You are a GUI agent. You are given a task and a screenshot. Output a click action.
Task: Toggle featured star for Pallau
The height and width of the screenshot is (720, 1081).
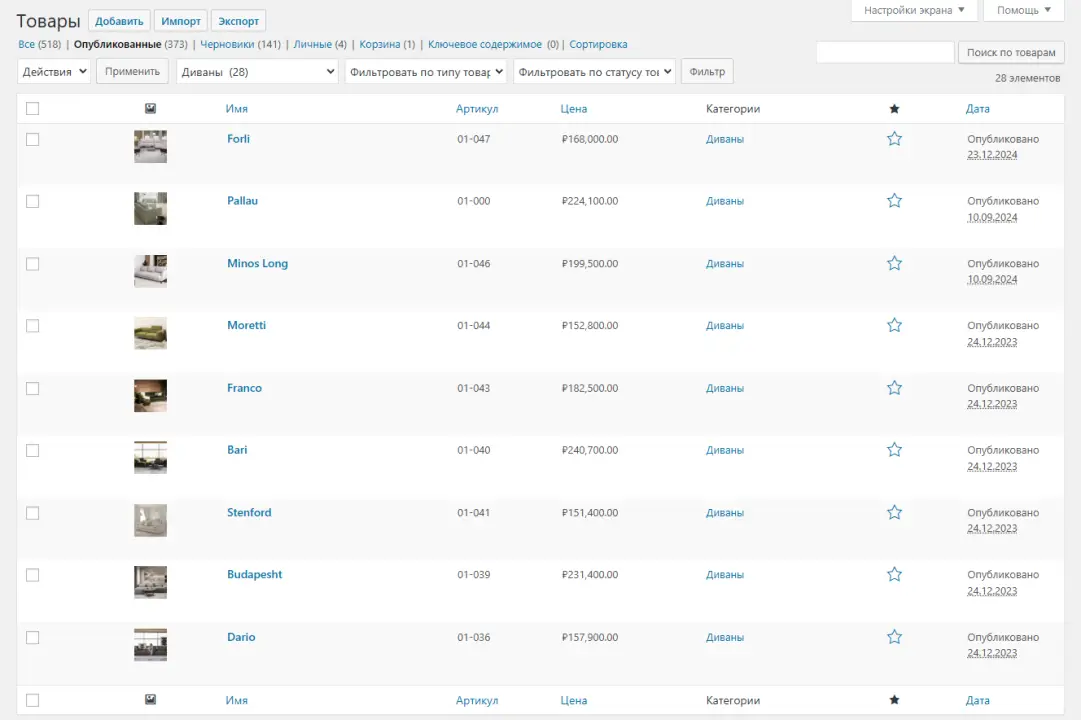coord(894,201)
